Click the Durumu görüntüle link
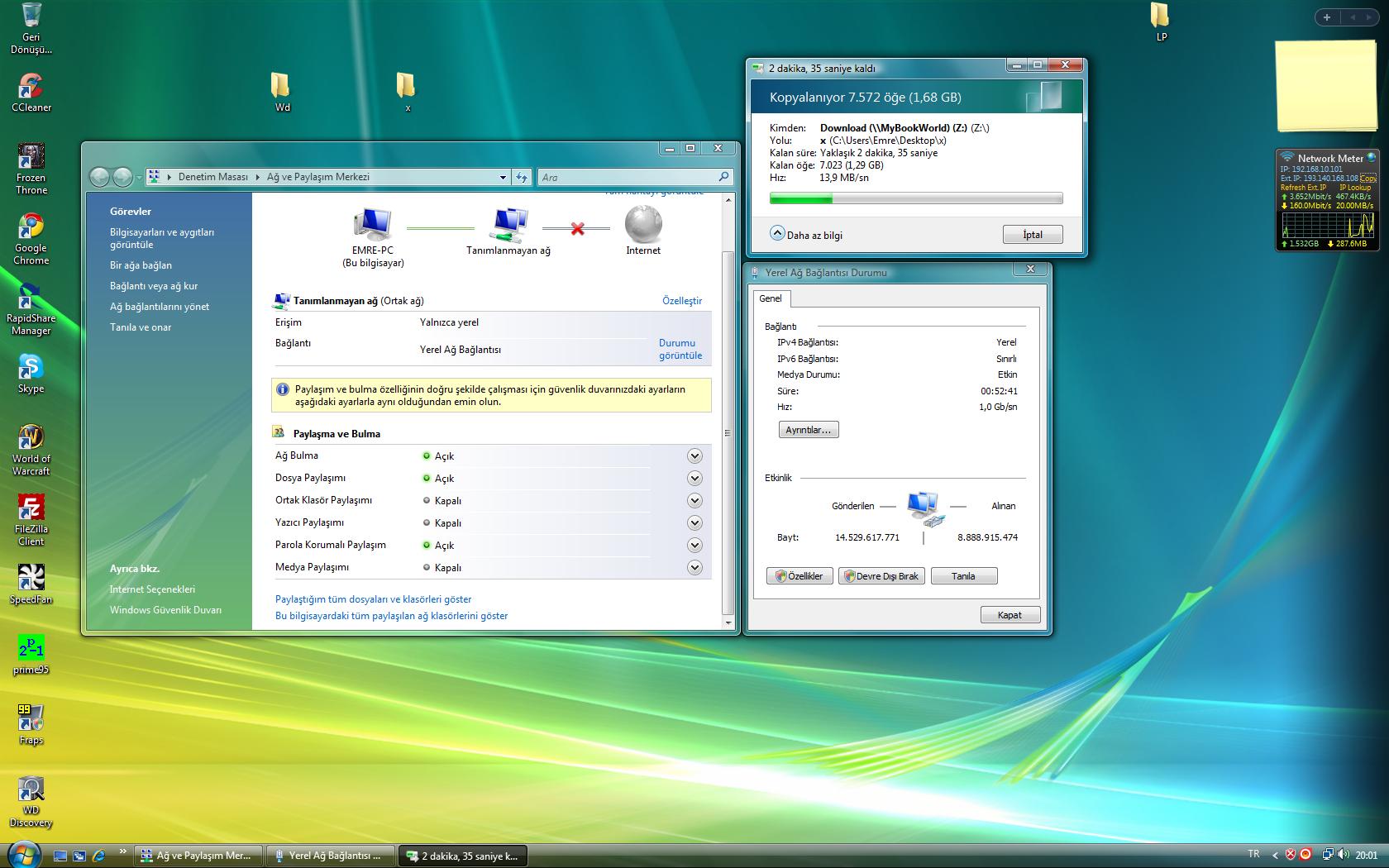1389x868 pixels. 680,349
